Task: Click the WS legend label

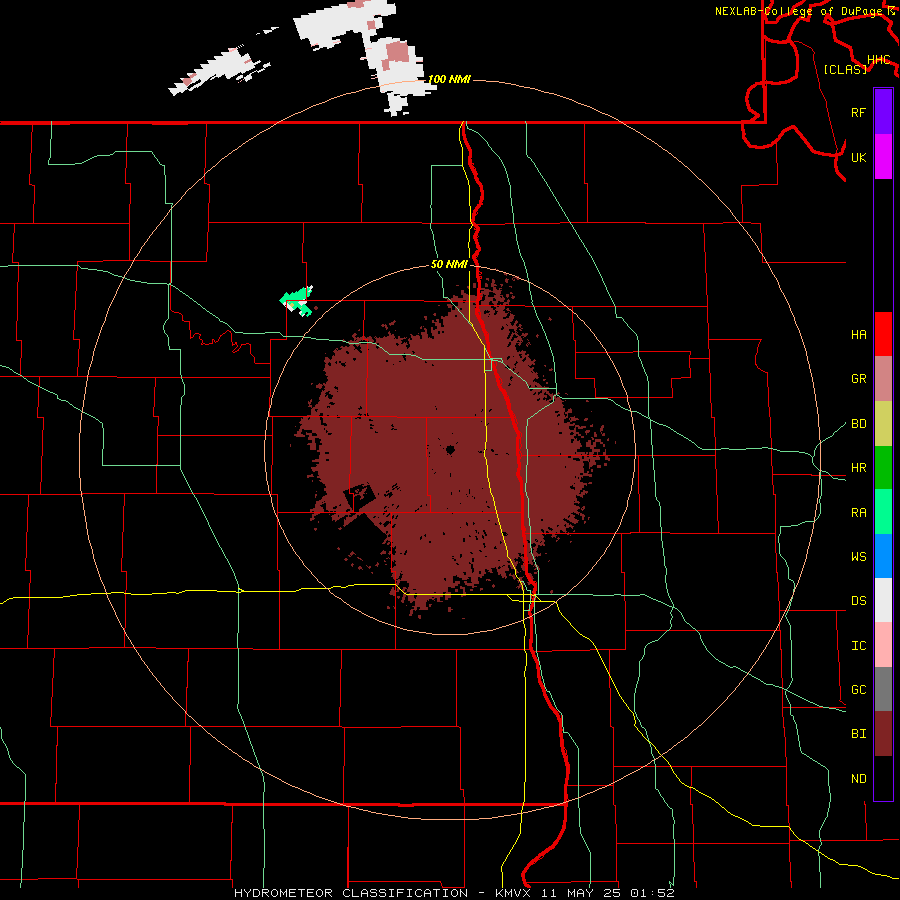Action: point(858,556)
